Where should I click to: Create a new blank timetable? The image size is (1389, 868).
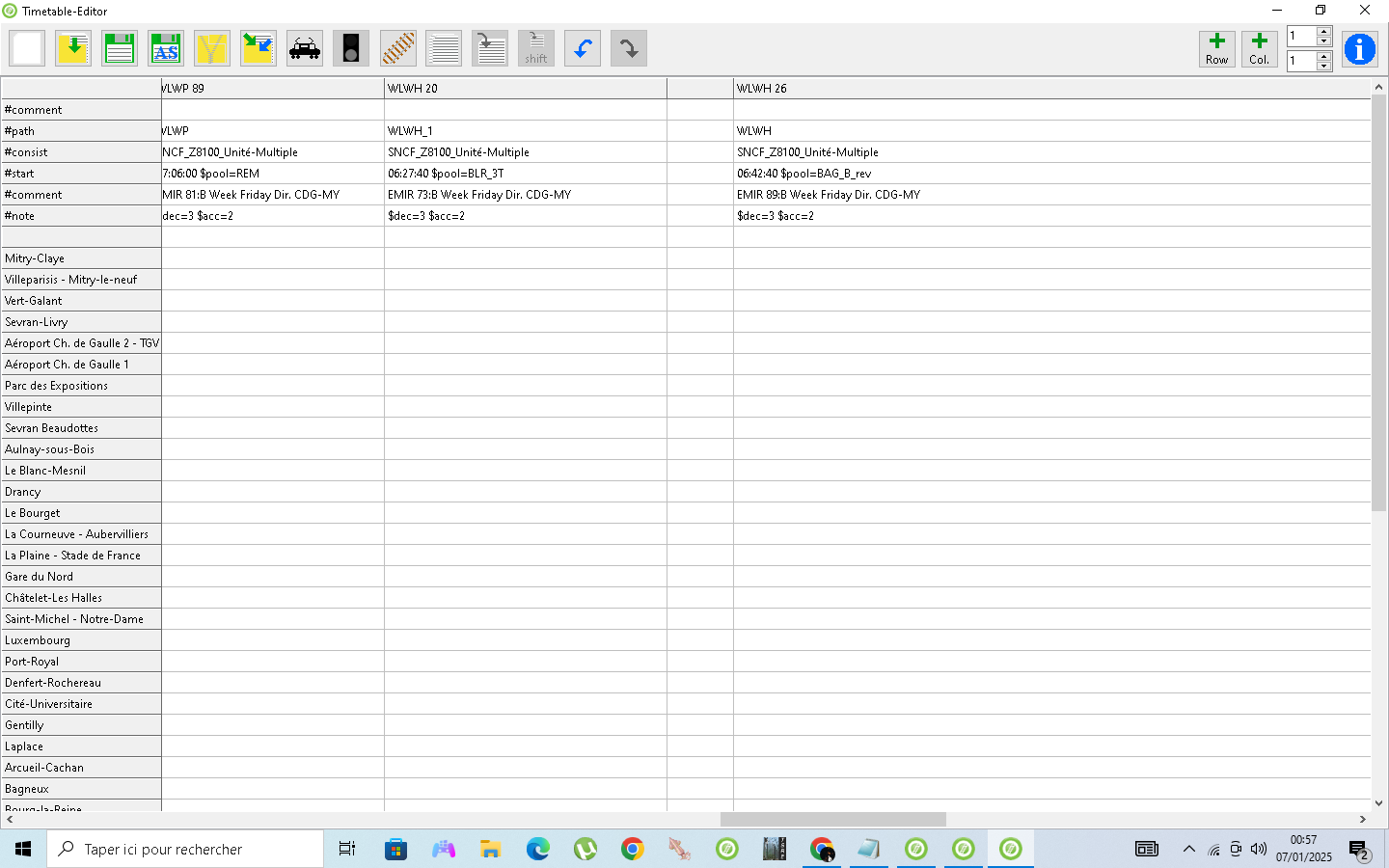tap(27, 48)
